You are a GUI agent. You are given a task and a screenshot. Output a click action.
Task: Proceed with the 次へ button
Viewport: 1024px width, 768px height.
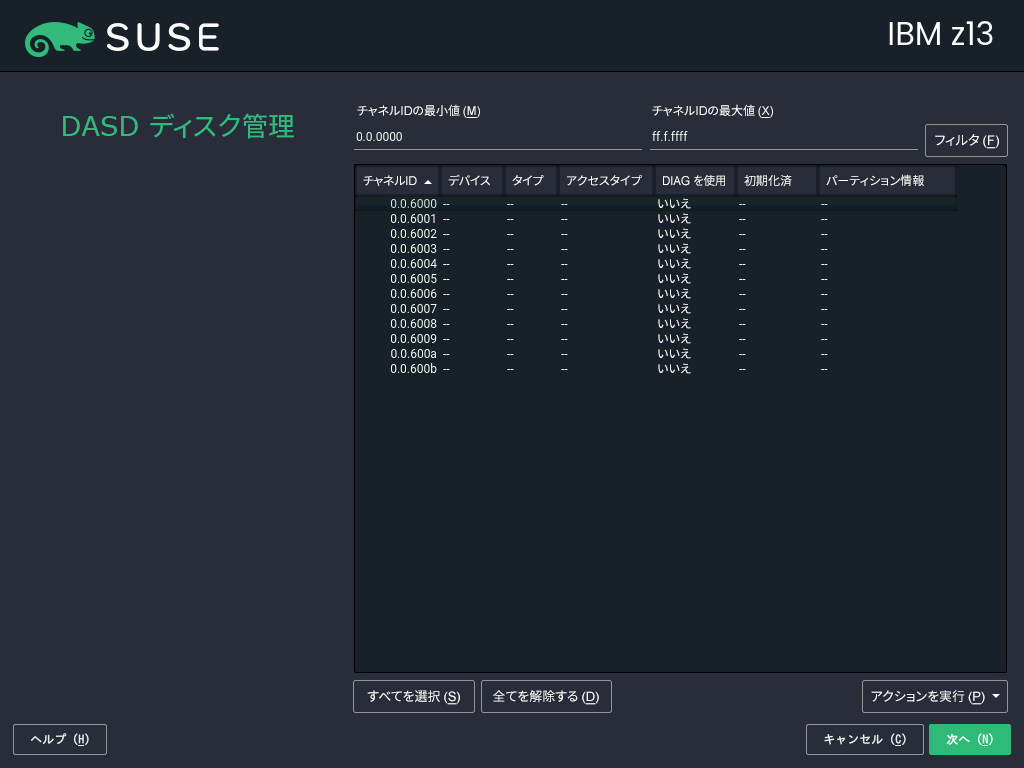click(969, 739)
